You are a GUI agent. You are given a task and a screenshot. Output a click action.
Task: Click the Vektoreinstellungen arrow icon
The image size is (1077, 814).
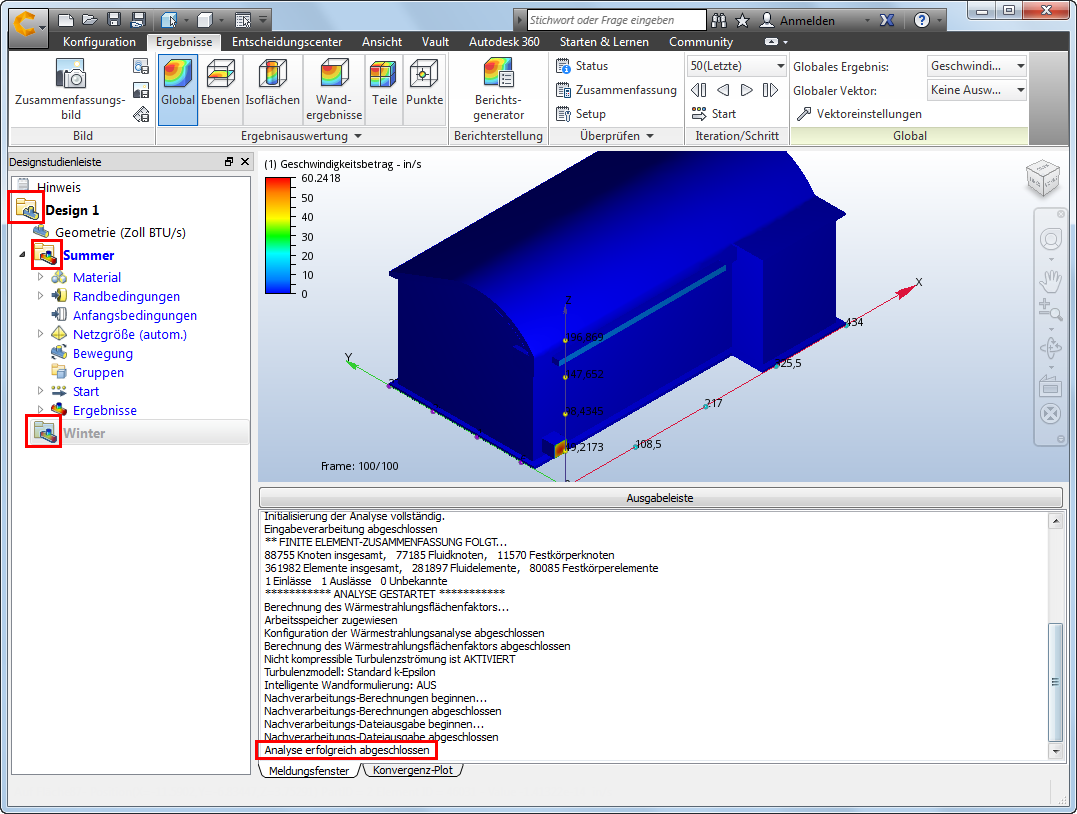coord(804,113)
